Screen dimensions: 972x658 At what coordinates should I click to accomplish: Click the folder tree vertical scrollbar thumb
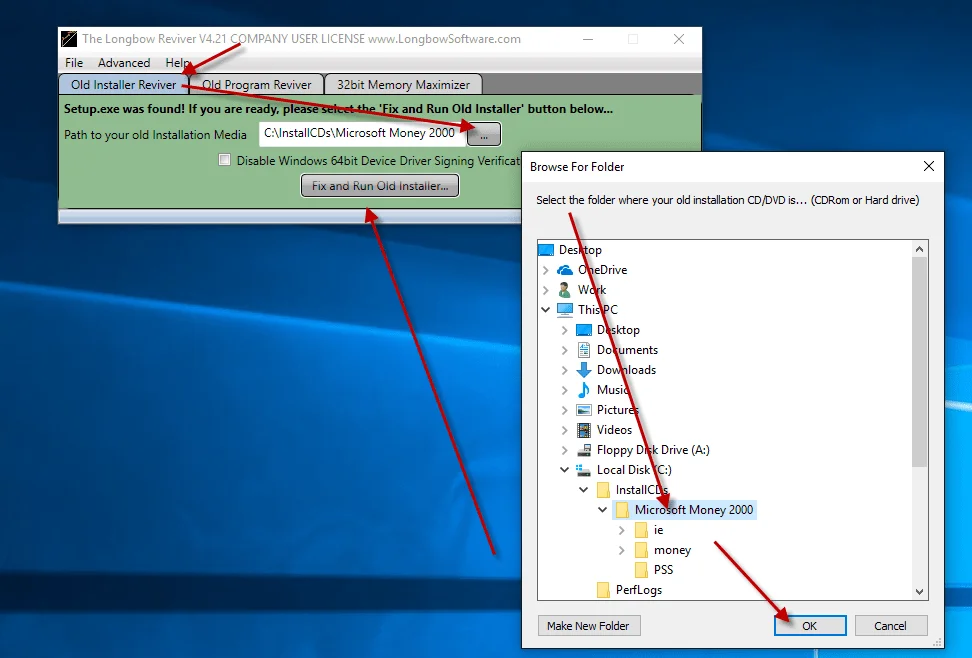pyautogui.click(x=919, y=362)
